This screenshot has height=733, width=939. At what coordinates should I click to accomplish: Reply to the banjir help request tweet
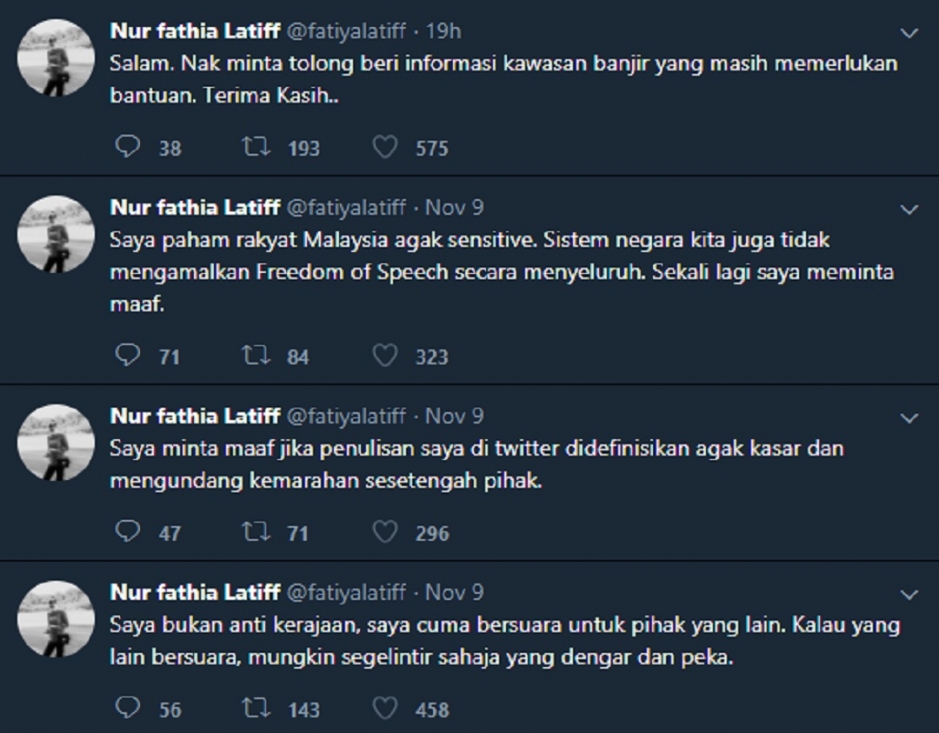coord(127,147)
